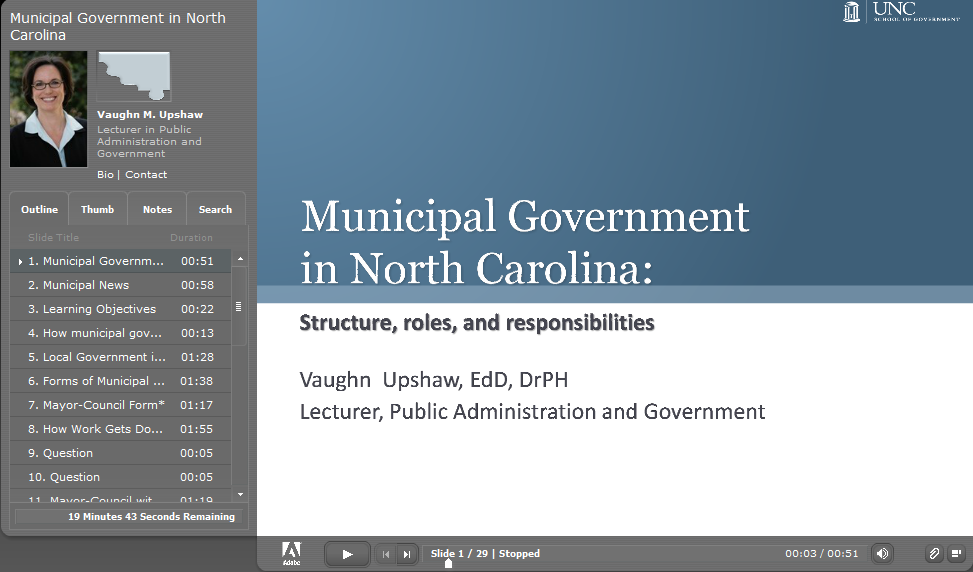Switch to the Thumb tab
This screenshot has height=572, width=973.
(x=97, y=209)
